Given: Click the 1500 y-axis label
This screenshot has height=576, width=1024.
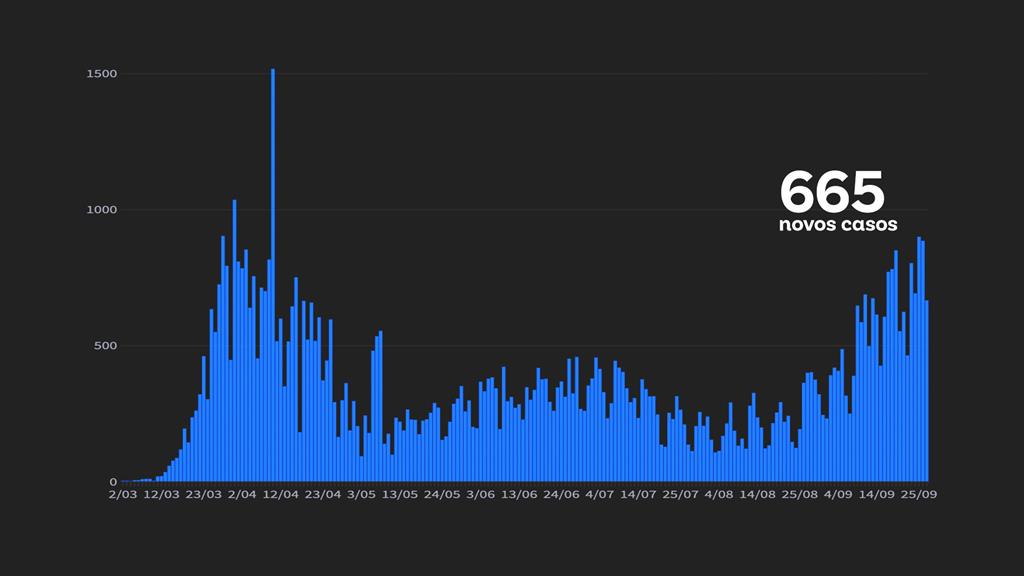Looking at the screenshot, I should coord(101,74).
